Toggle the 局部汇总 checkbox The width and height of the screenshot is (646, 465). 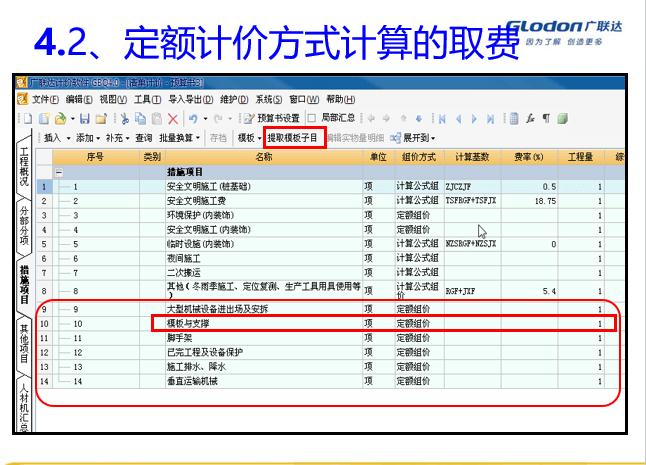312,118
